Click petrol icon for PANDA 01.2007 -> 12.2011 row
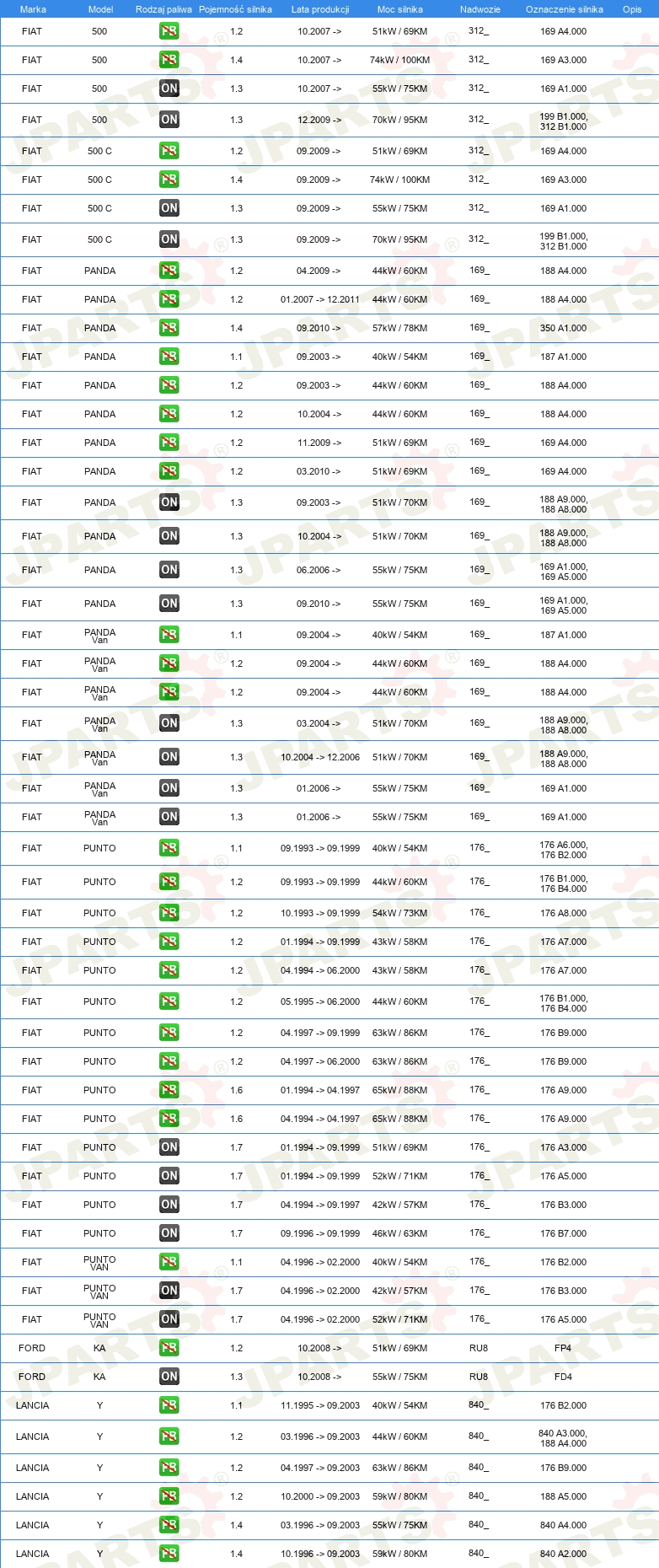 (169, 299)
